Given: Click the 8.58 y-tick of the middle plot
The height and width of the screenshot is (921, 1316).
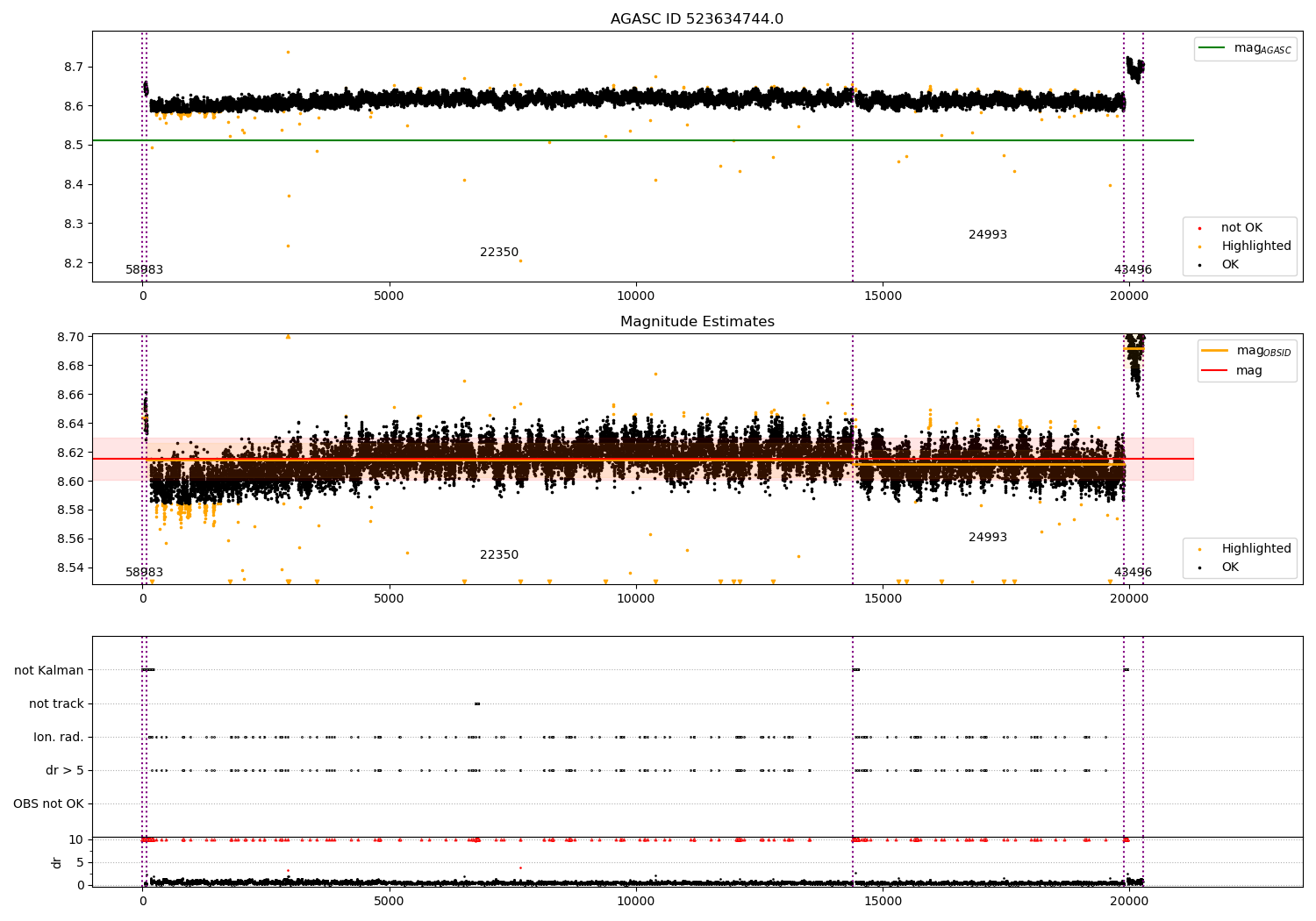Looking at the screenshot, I should point(70,510).
